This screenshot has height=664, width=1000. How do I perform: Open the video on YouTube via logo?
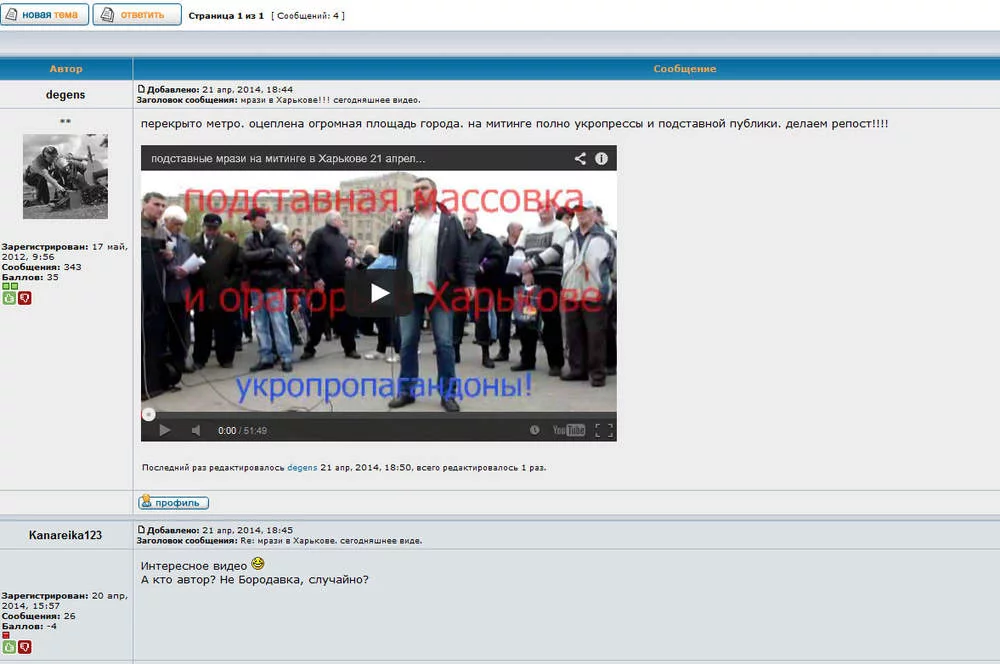[x=569, y=431]
